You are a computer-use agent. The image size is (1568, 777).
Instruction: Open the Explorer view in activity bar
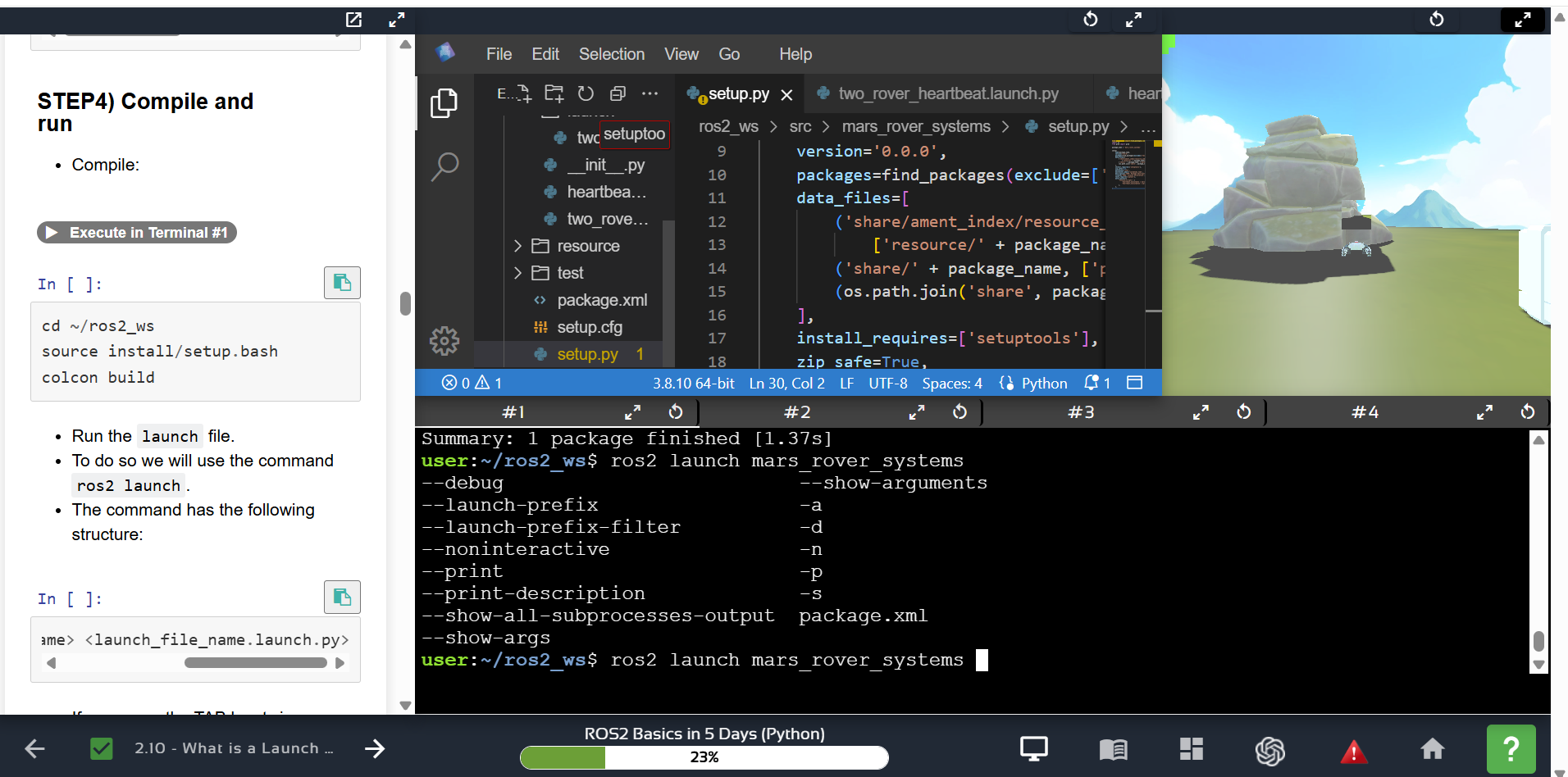(444, 103)
